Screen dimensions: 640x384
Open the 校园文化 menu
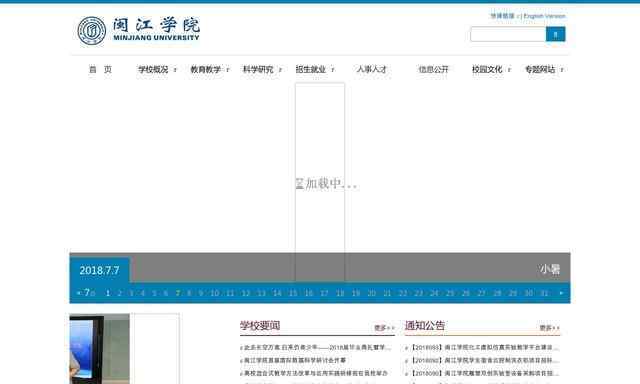(x=487, y=69)
